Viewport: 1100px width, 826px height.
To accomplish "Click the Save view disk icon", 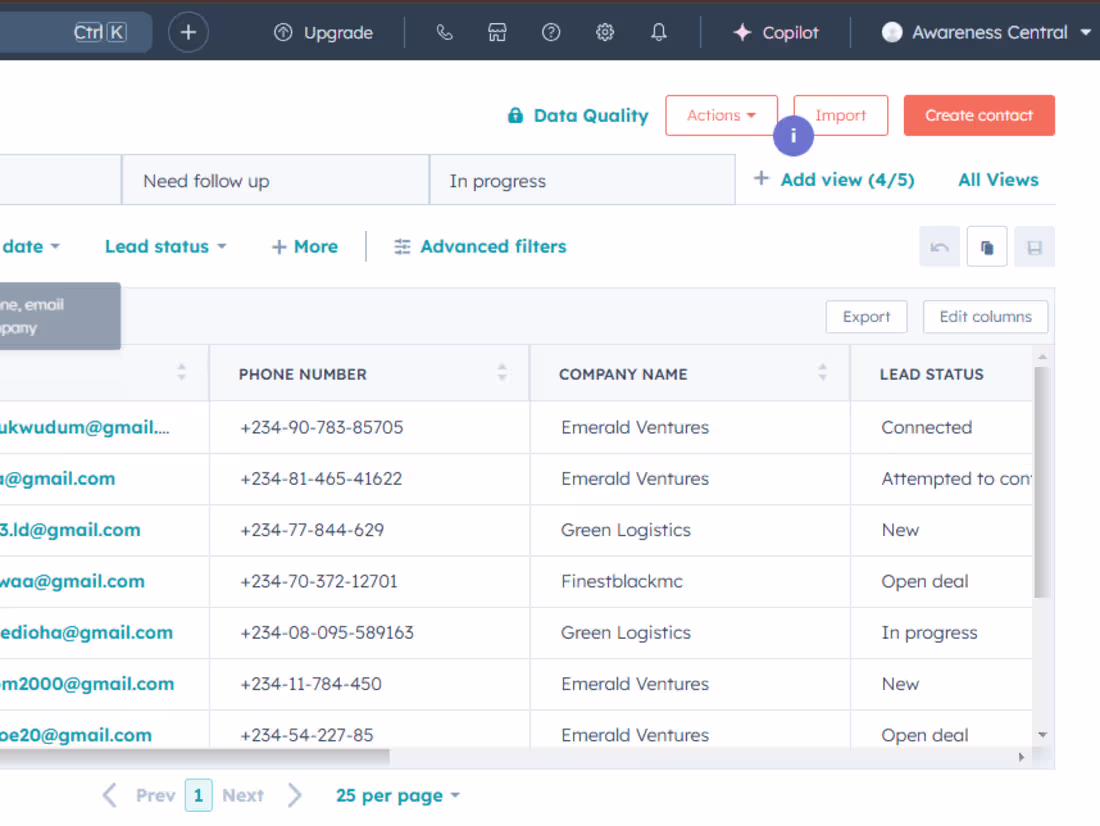I will click(1034, 246).
